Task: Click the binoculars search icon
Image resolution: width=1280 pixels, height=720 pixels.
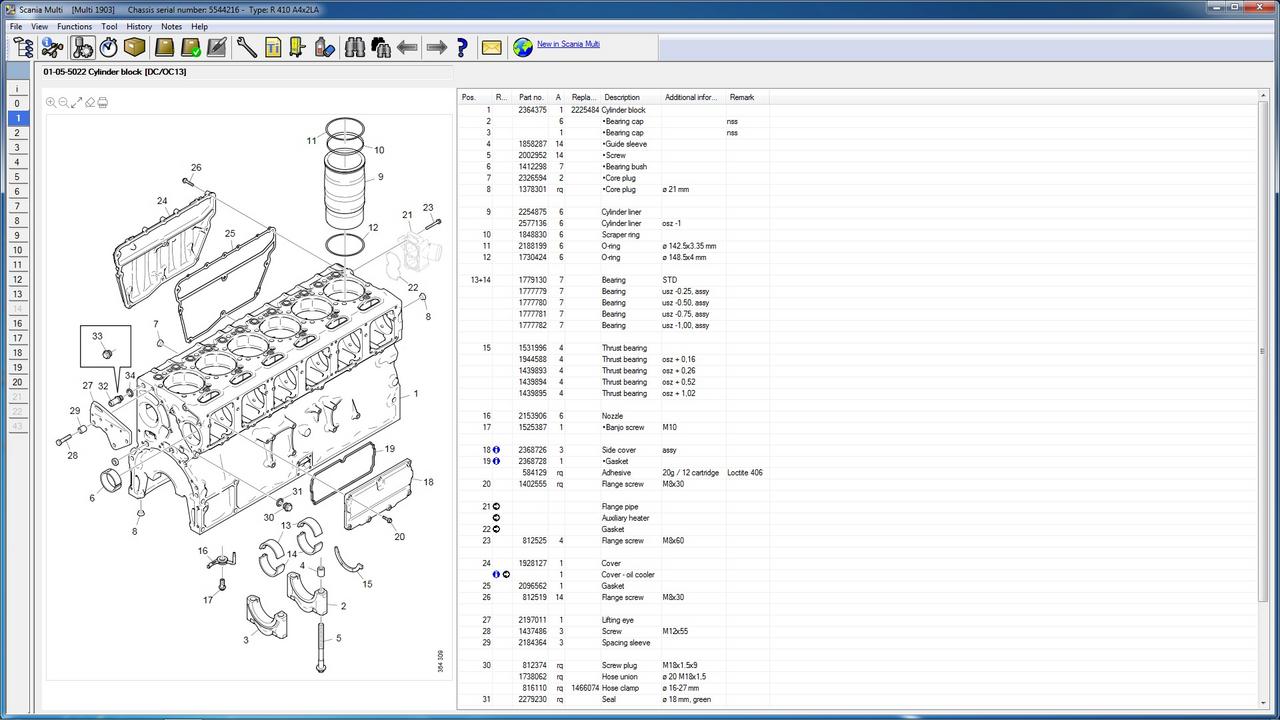Action: pyautogui.click(x=355, y=47)
